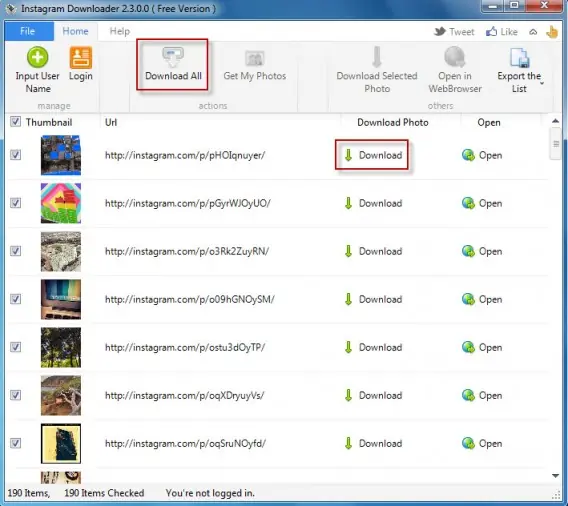The height and width of the screenshot is (506, 568).
Task: Select the Get My Photos icon
Action: [254, 58]
